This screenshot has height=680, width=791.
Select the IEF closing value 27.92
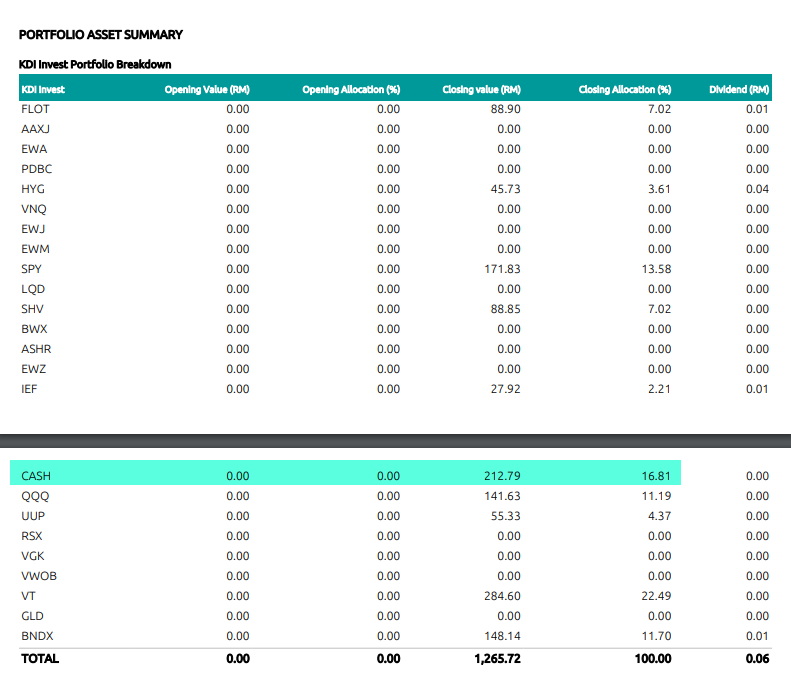pos(505,389)
